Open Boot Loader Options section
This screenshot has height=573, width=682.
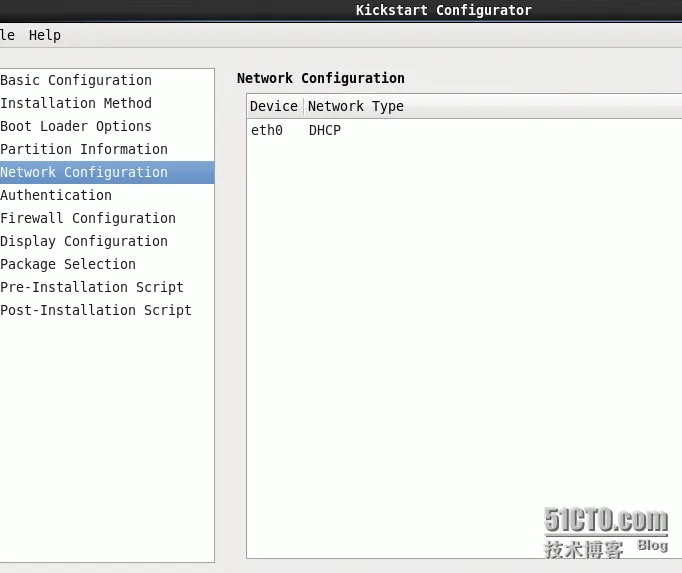[x=107, y=127]
